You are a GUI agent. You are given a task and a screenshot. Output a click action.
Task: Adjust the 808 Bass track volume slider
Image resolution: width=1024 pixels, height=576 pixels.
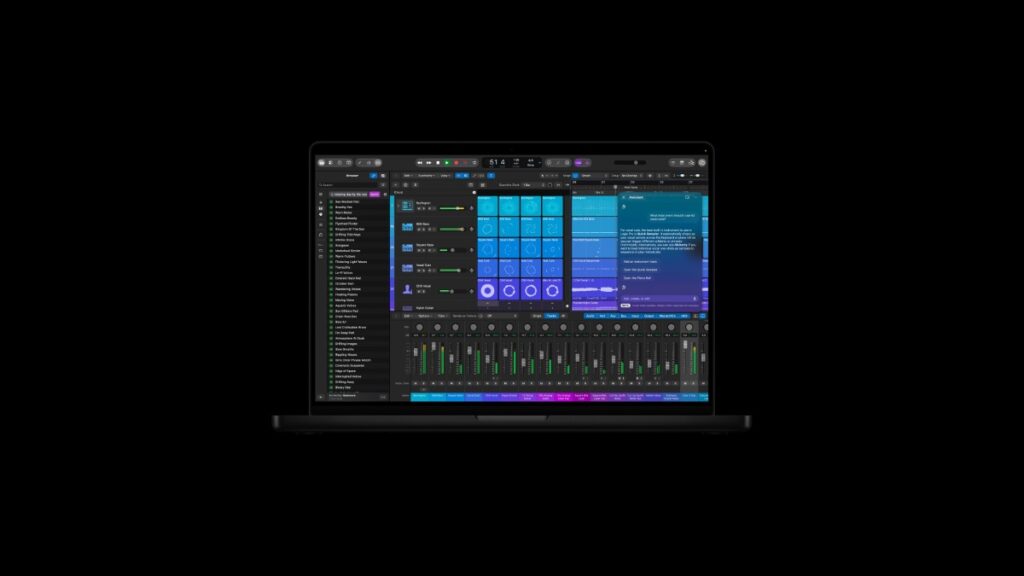(x=452, y=229)
